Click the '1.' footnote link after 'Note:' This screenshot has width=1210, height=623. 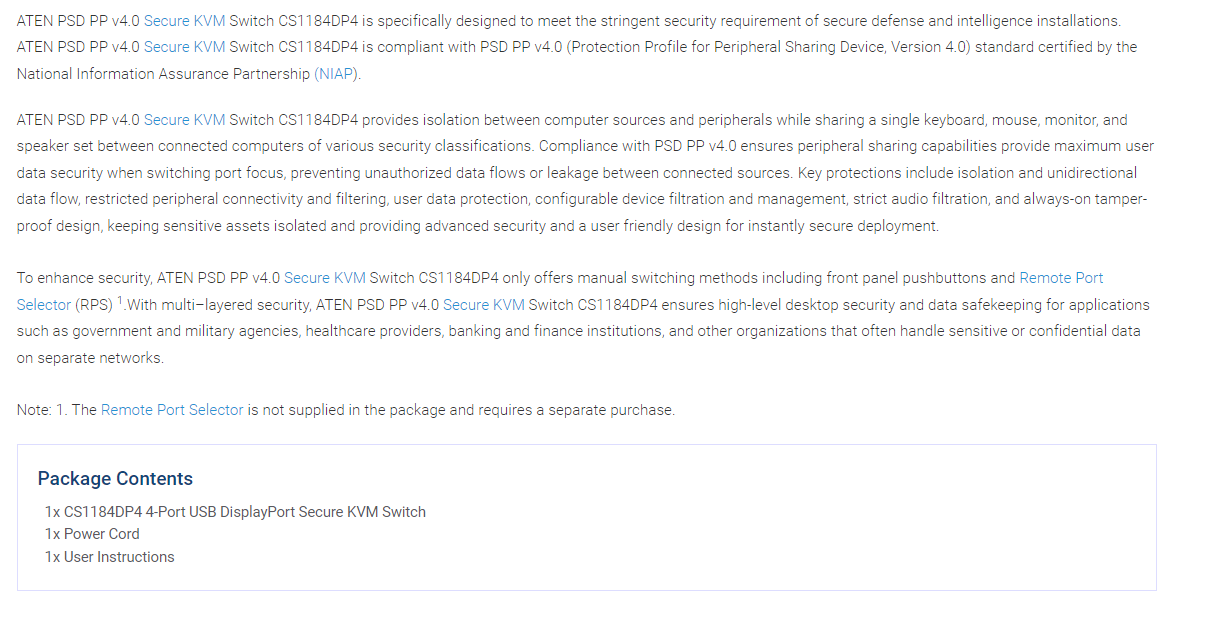[x=62, y=410]
